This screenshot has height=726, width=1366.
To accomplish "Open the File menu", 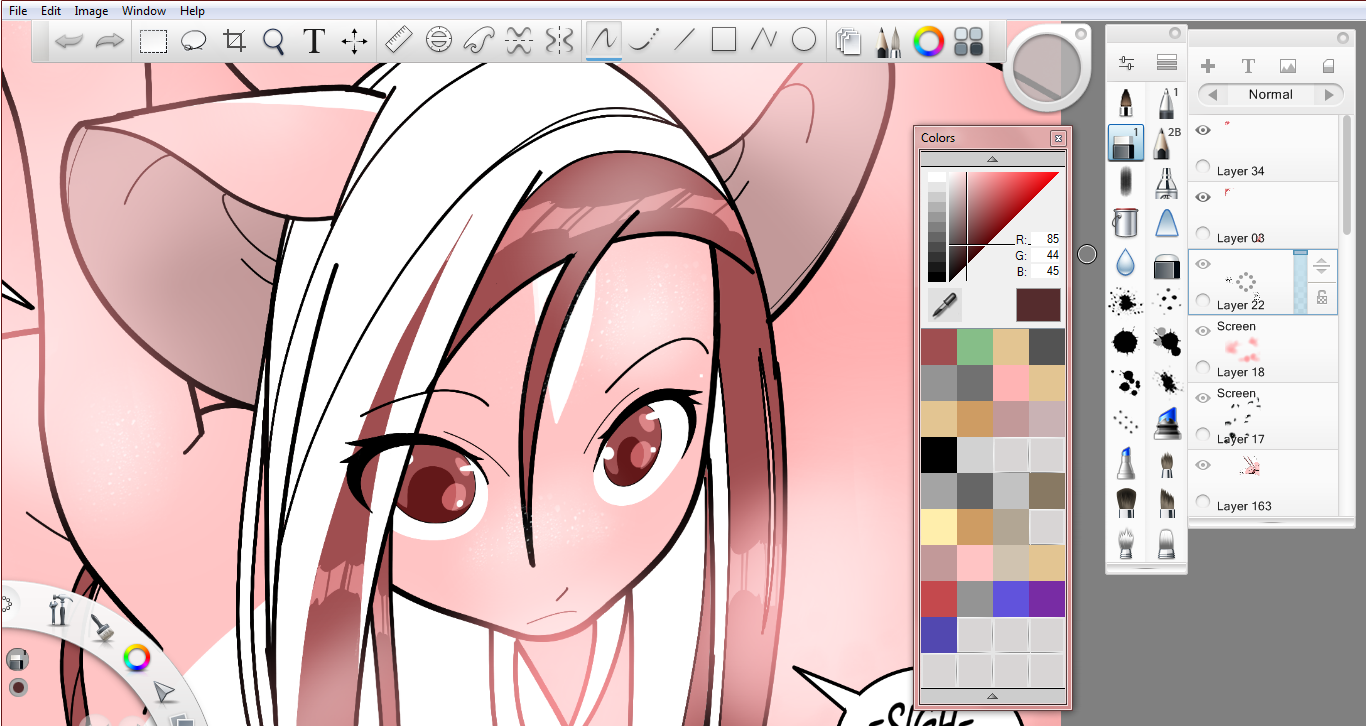I will pyautogui.click(x=18, y=11).
